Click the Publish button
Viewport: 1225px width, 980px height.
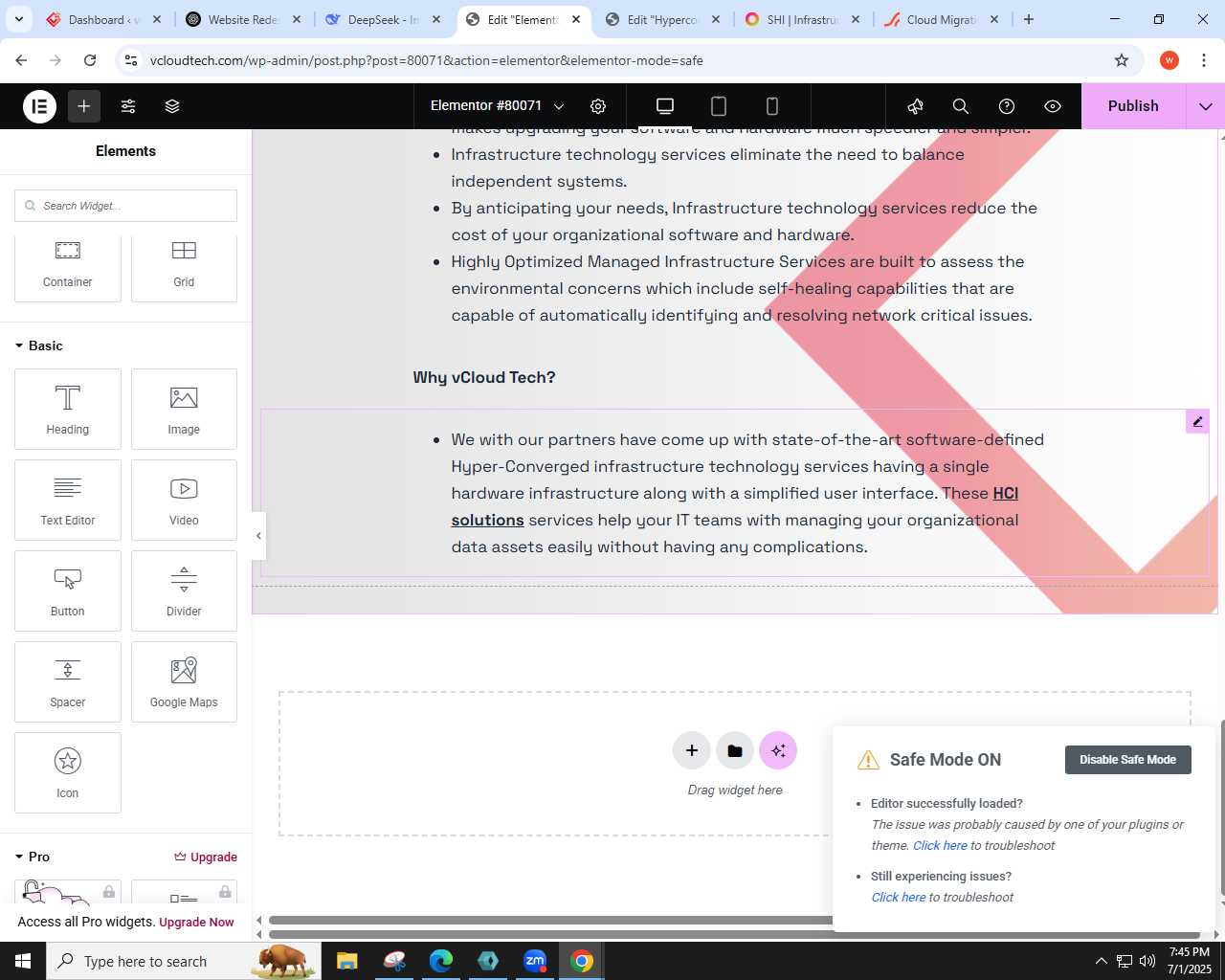[1133, 106]
